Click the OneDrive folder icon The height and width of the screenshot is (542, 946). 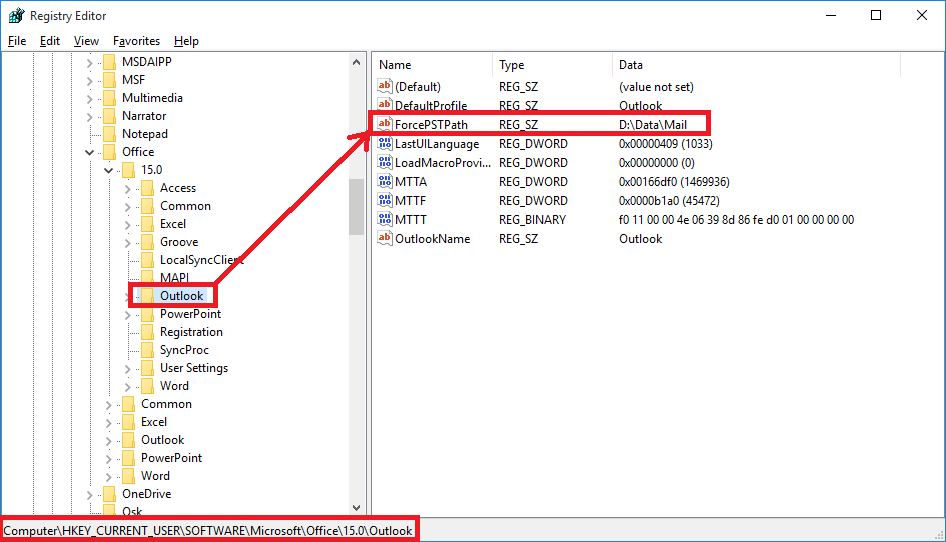click(109, 494)
